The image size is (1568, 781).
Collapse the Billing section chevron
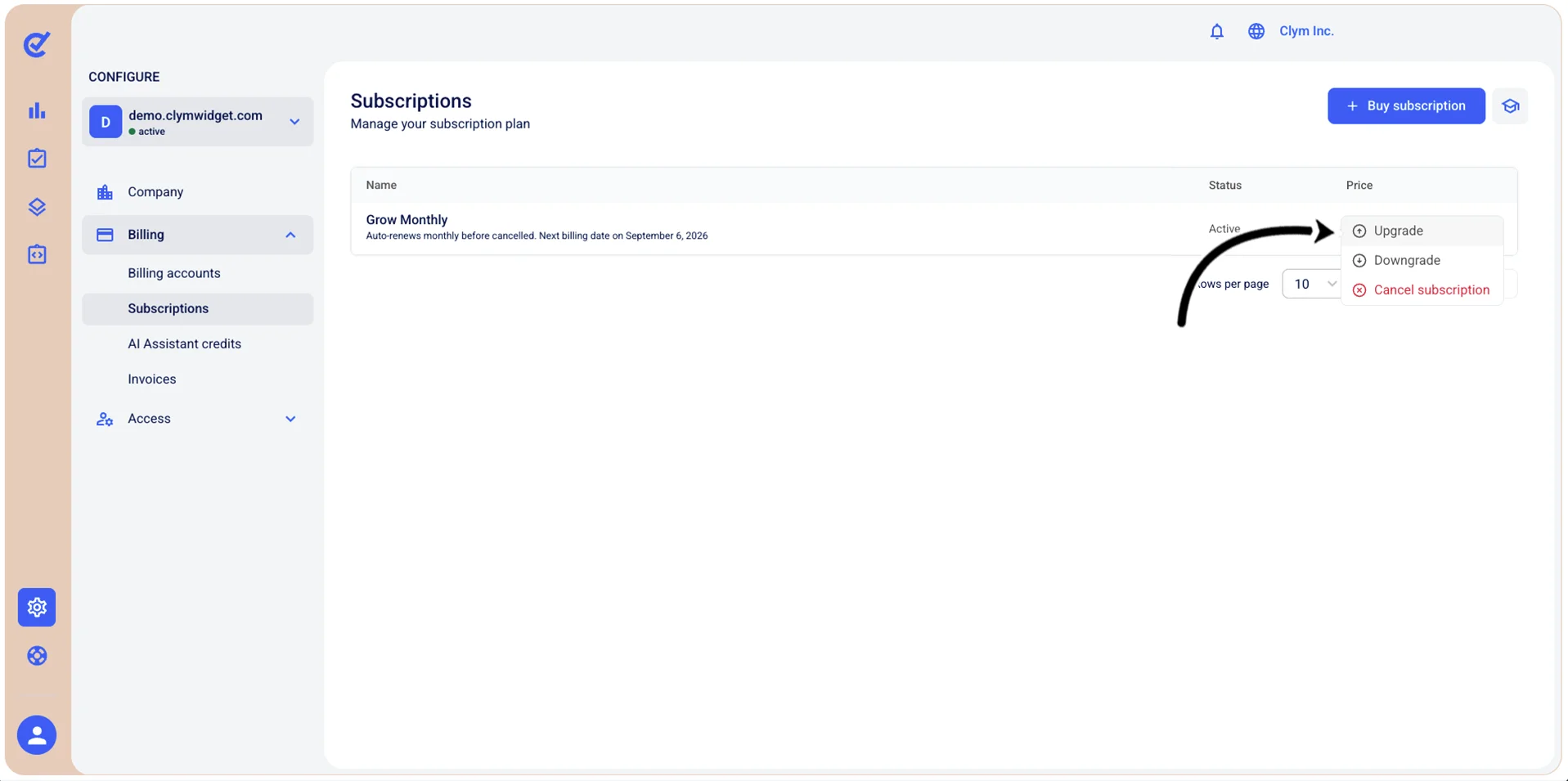(290, 235)
